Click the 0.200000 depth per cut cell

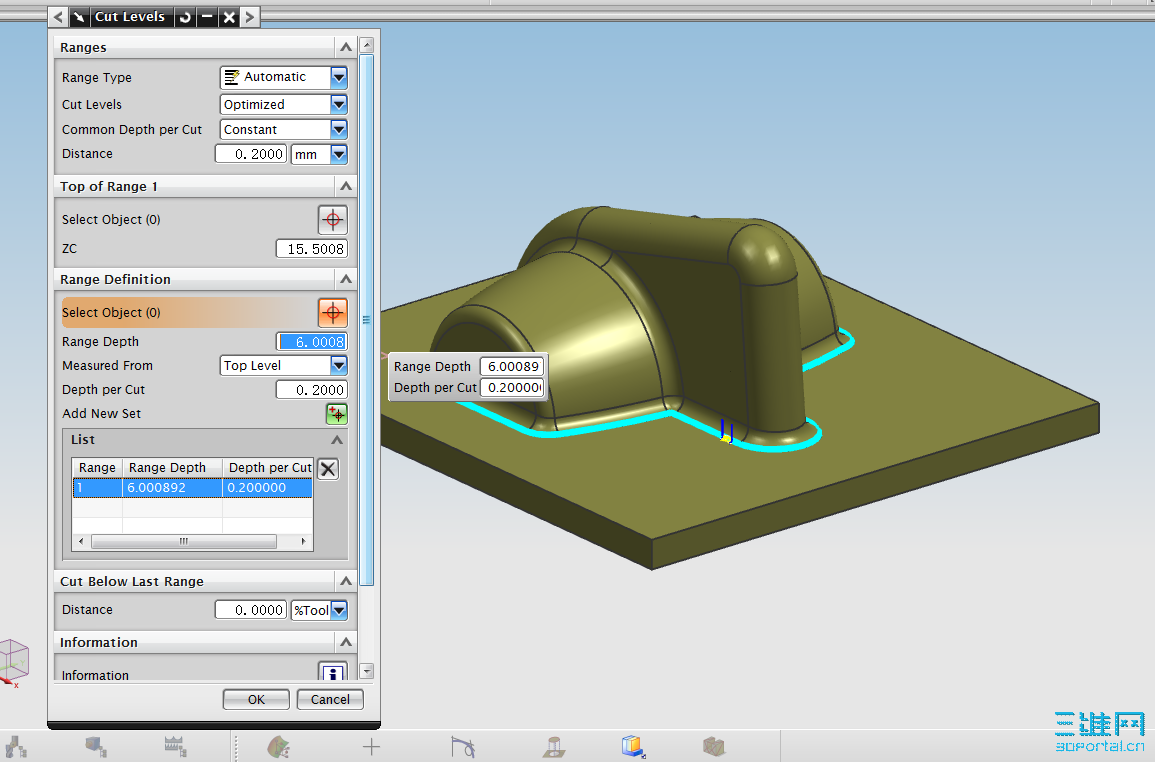pyautogui.click(x=267, y=488)
